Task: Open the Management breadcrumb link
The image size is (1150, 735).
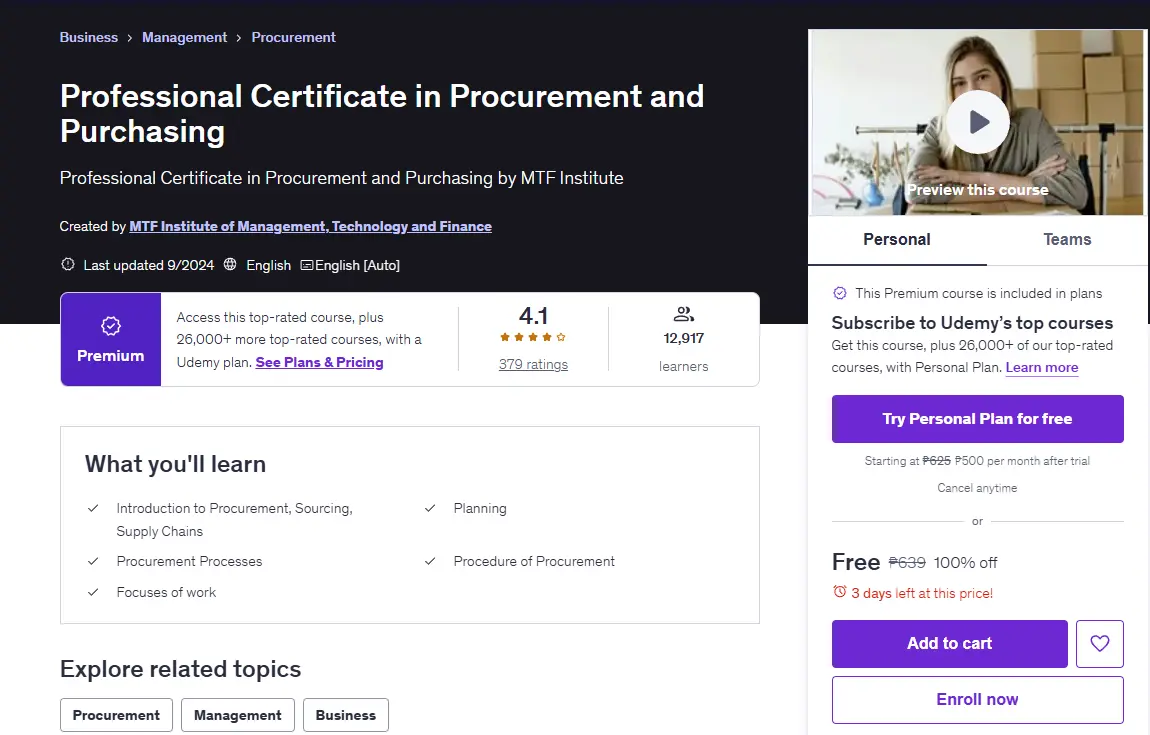Action: pos(185,37)
